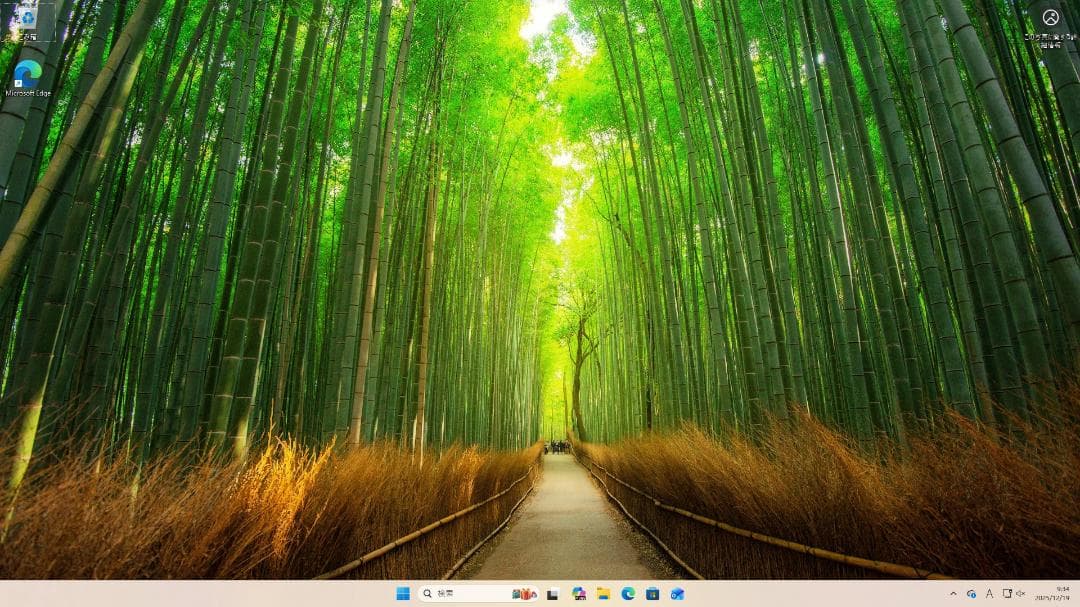Open Task View on the taskbar
Screen dimensions: 1080x607
(551, 593)
